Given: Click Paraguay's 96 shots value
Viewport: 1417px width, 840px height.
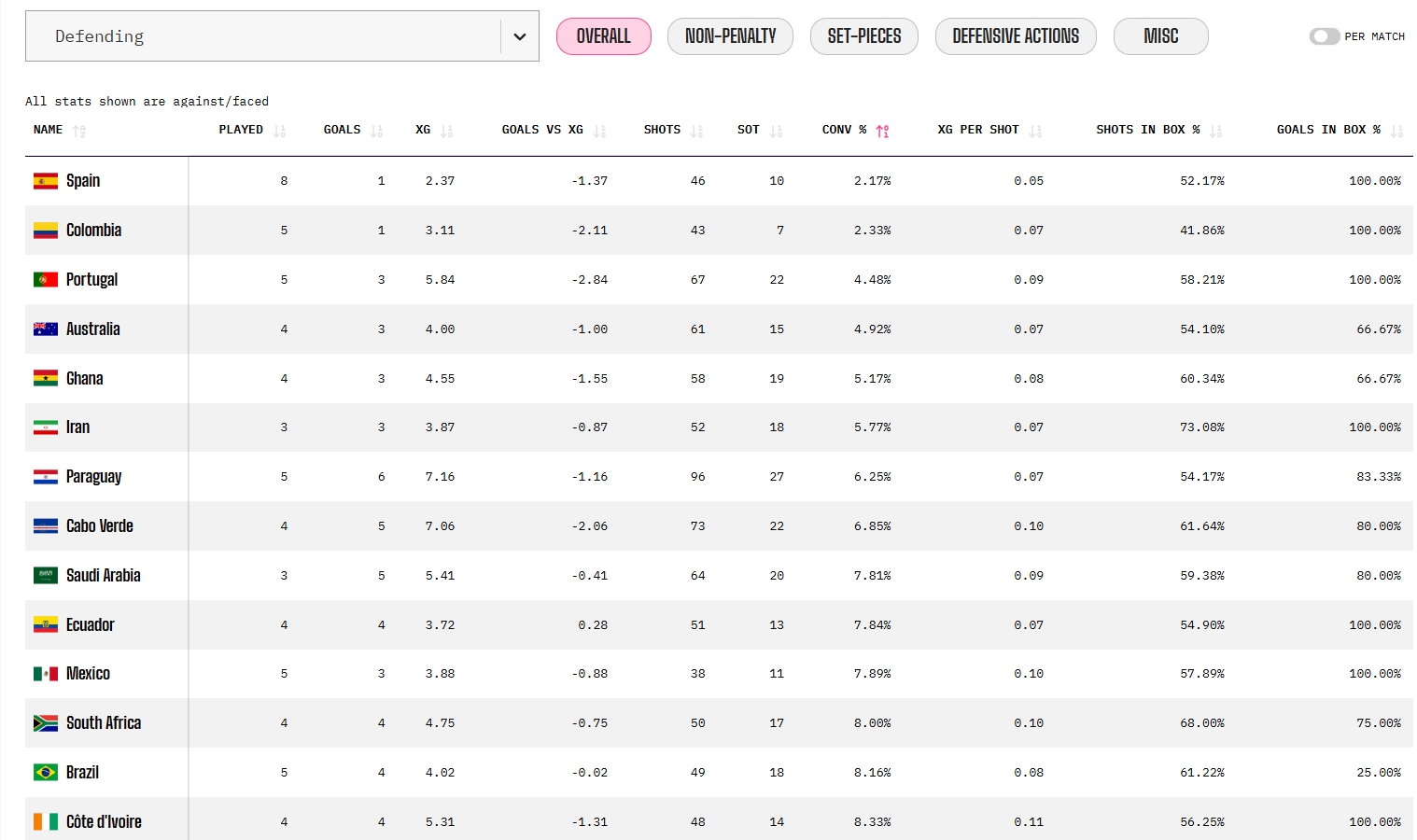Looking at the screenshot, I should pyautogui.click(x=697, y=477).
